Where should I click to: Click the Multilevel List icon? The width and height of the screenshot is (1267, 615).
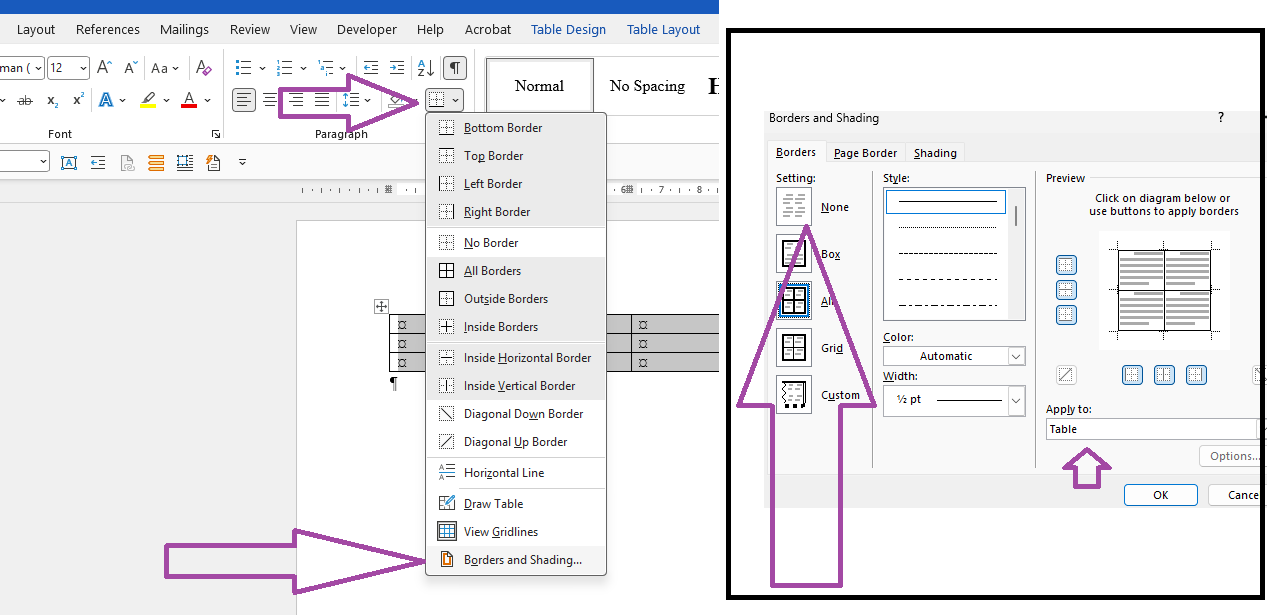coord(325,68)
